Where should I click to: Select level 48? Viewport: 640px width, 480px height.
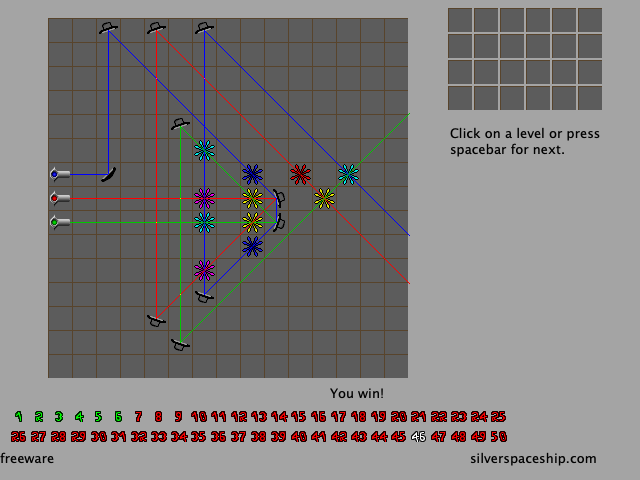459,437
